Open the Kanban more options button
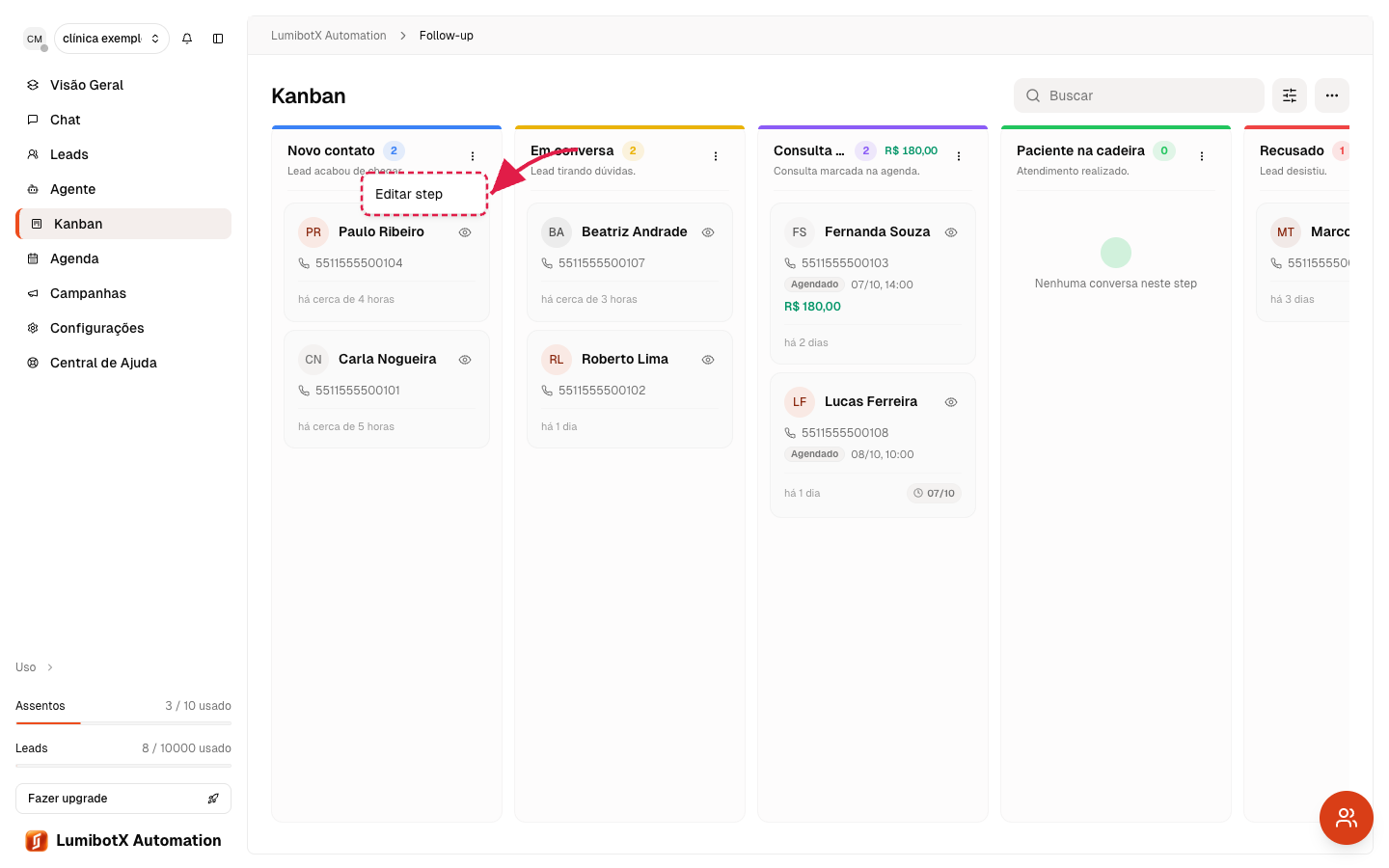Image resolution: width=1389 pixels, height=868 pixels. point(1332,95)
